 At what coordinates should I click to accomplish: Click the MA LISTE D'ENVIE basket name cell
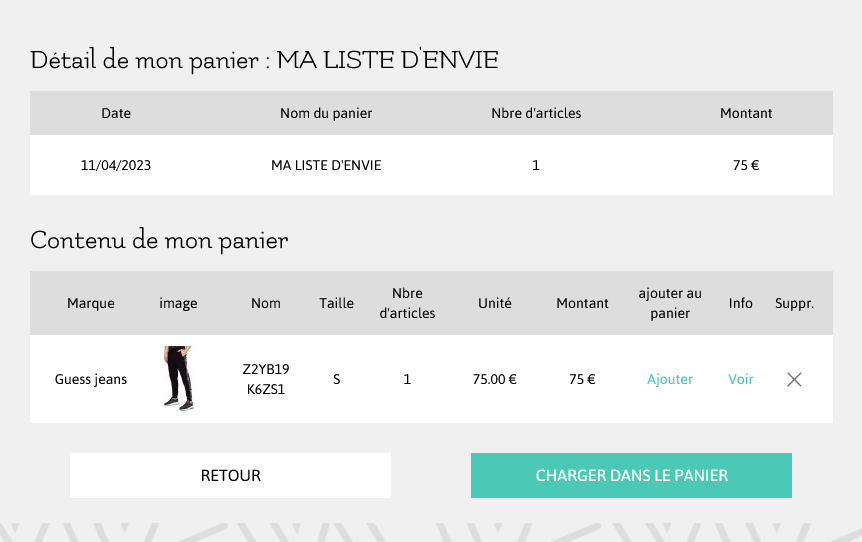tap(326, 165)
